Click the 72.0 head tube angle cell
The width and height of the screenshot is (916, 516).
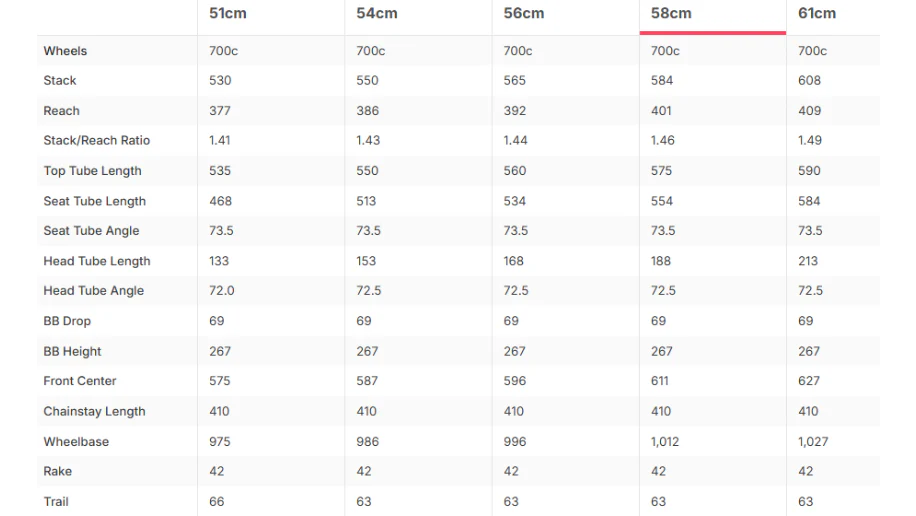(221, 291)
